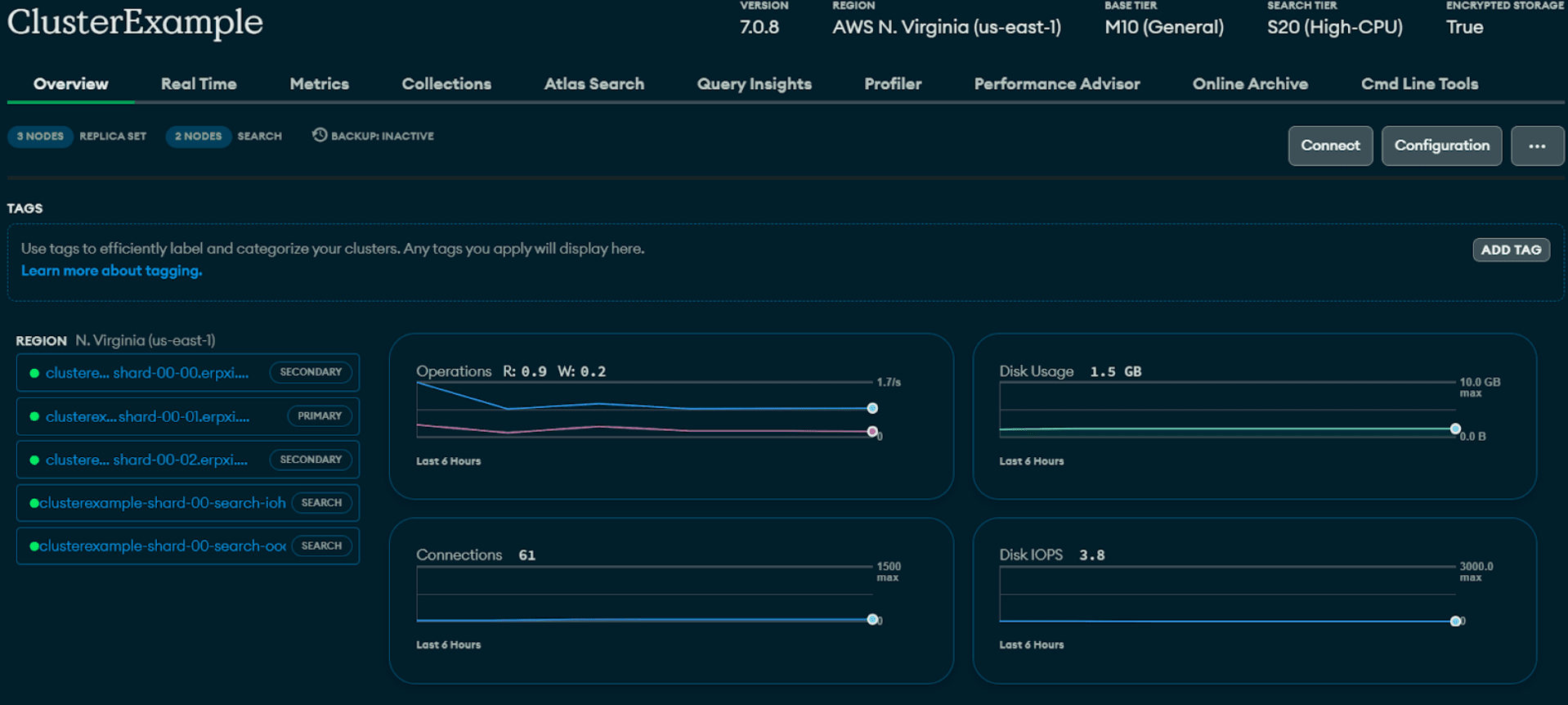Click the Disk Usage chart endpoint marker
1568x705 pixels.
click(1455, 429)
